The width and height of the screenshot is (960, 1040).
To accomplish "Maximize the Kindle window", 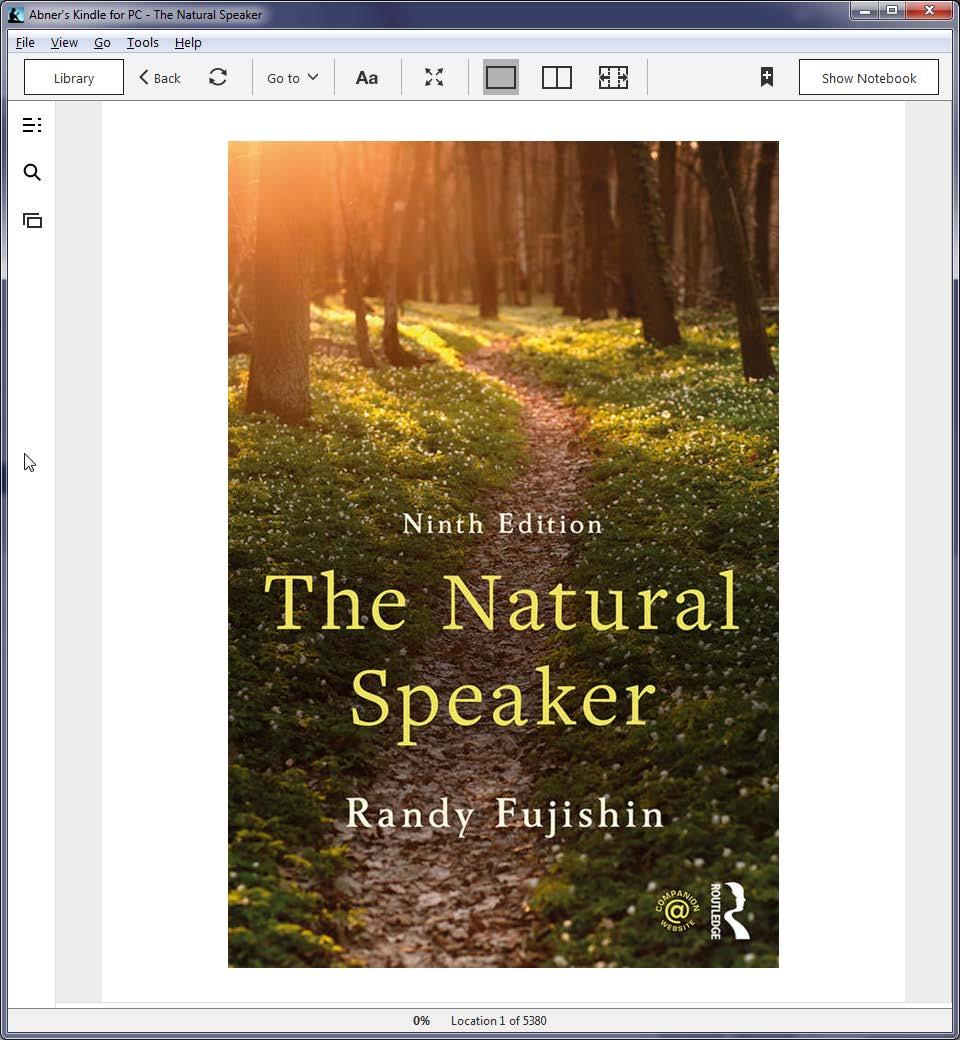I will (x=892, y=11).
